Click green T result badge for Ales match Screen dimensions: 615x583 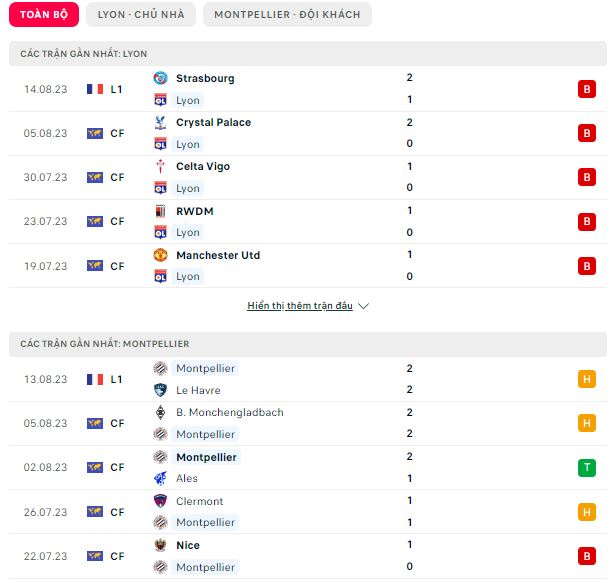586,468
